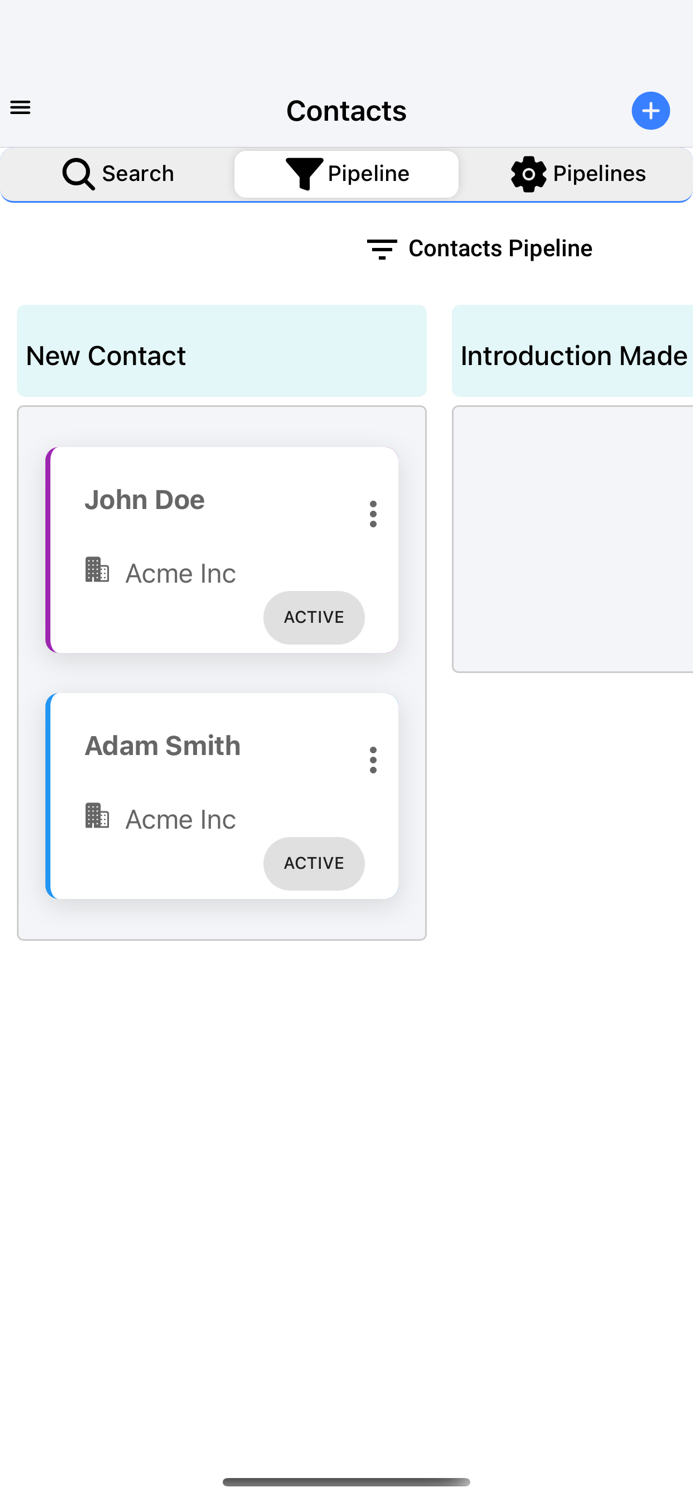Tap the ACTIVE badge on Adam Smith's card
693x1500 pixels.
[314, 864]
